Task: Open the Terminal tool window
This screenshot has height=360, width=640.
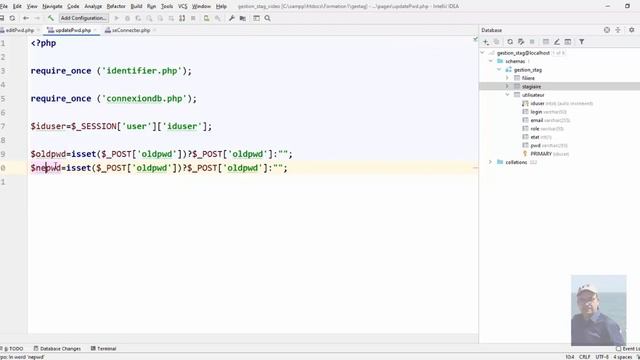Action: point(103,349)
